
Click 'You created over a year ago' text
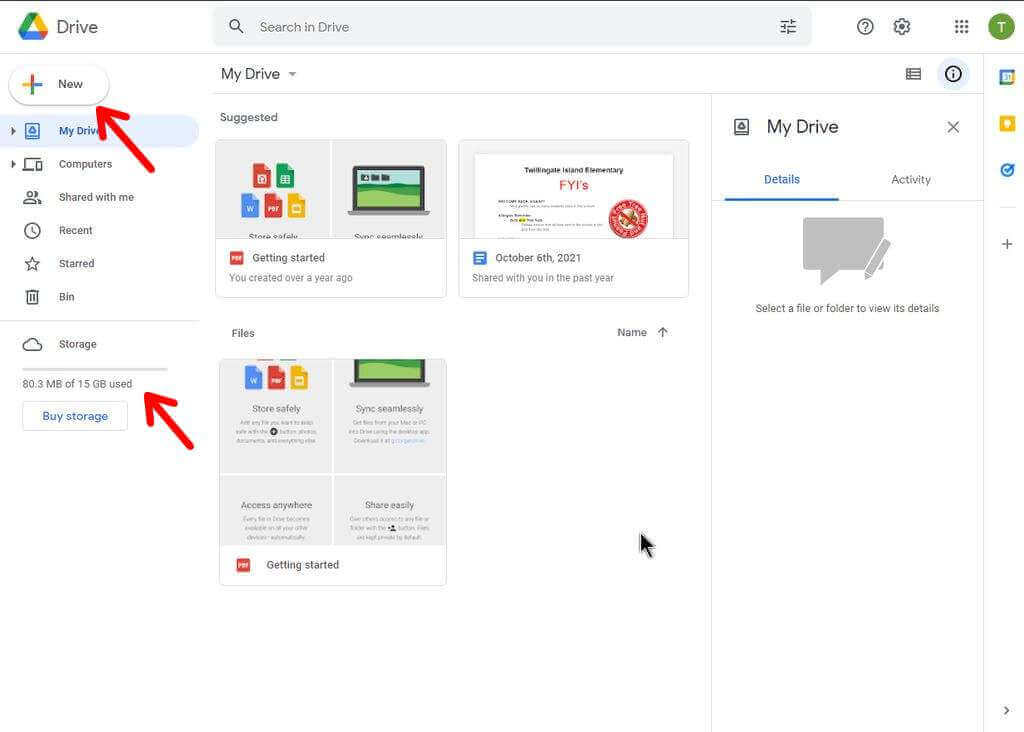pos(291,278)
